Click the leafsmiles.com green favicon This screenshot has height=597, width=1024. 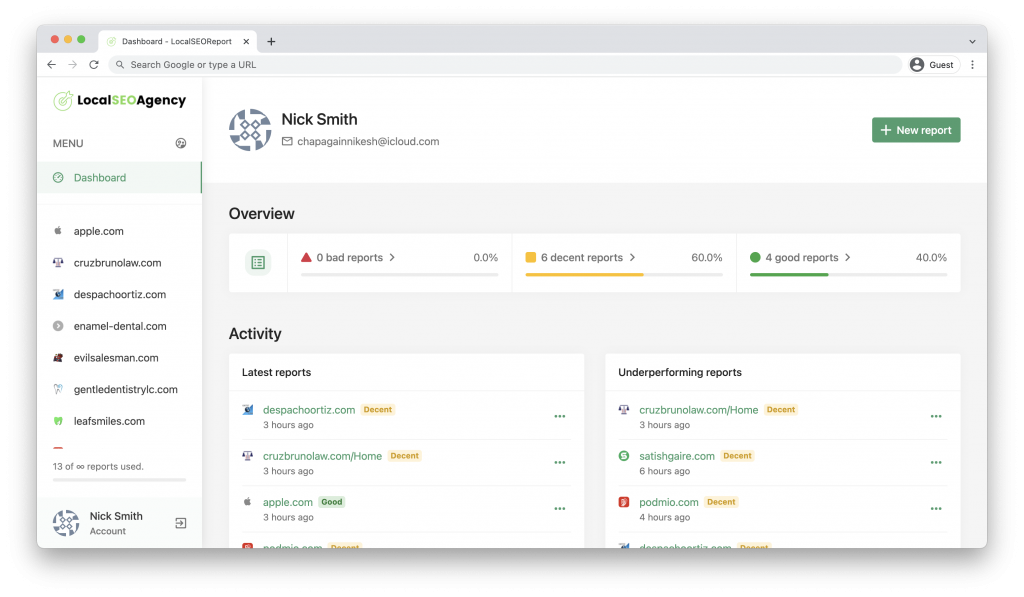click(58, 421)
